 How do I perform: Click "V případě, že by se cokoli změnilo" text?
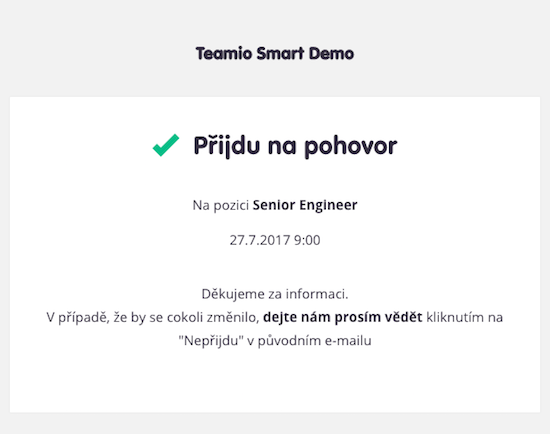click(x=153, y=318)
